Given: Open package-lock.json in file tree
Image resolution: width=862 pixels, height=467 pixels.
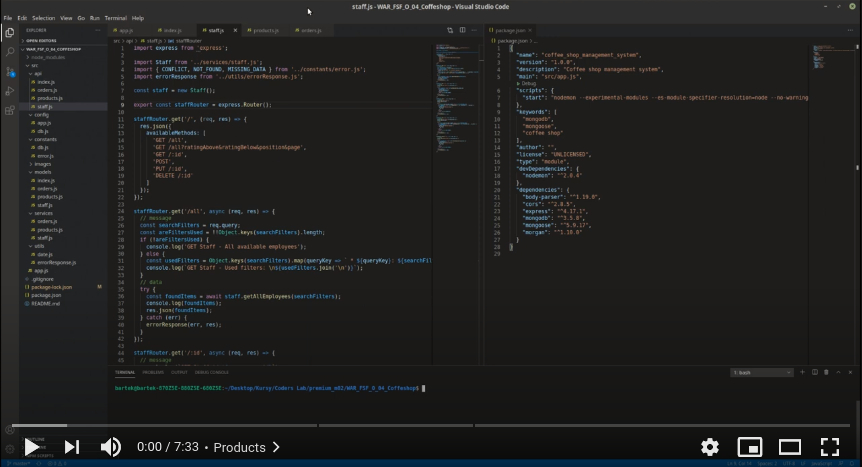Looking at the screenshot, I should [52, 287].
